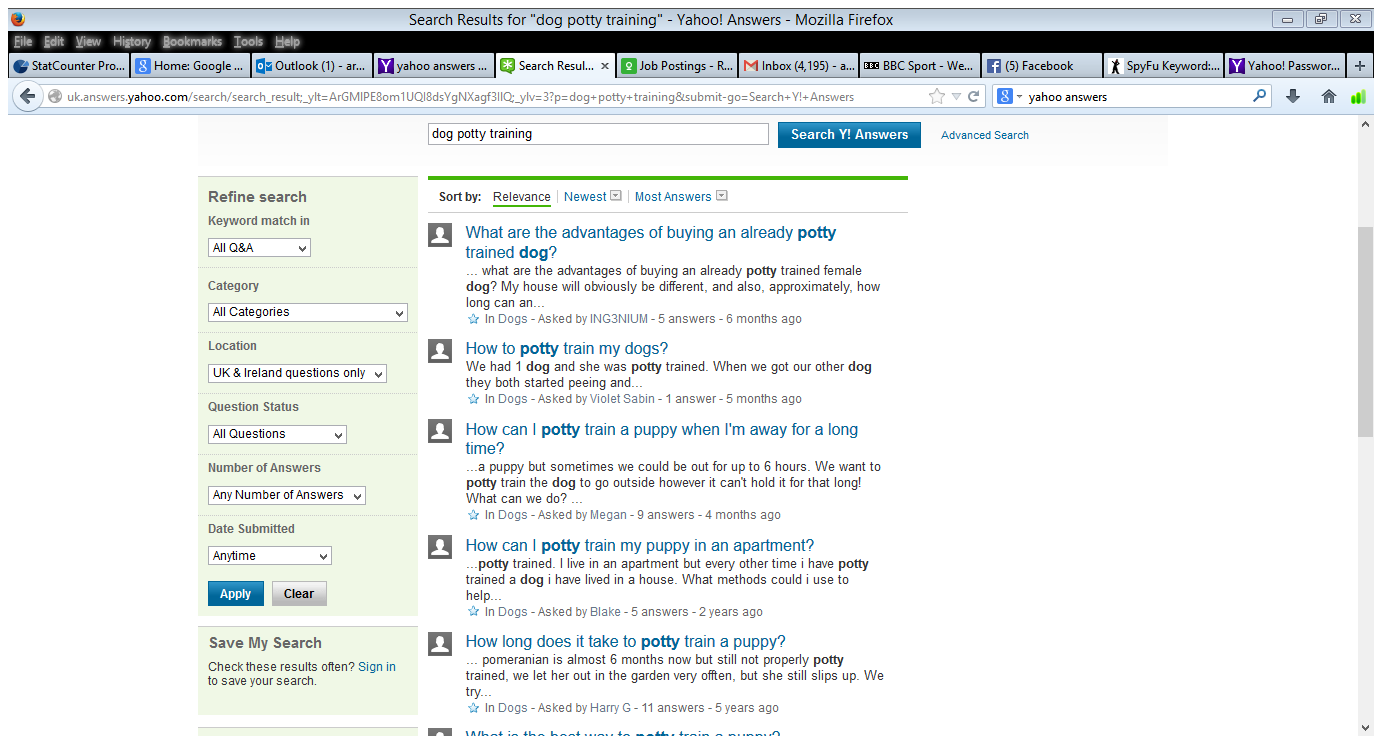
Task: Open the Location dropdown for UK & Ireland
Action: 297,373
